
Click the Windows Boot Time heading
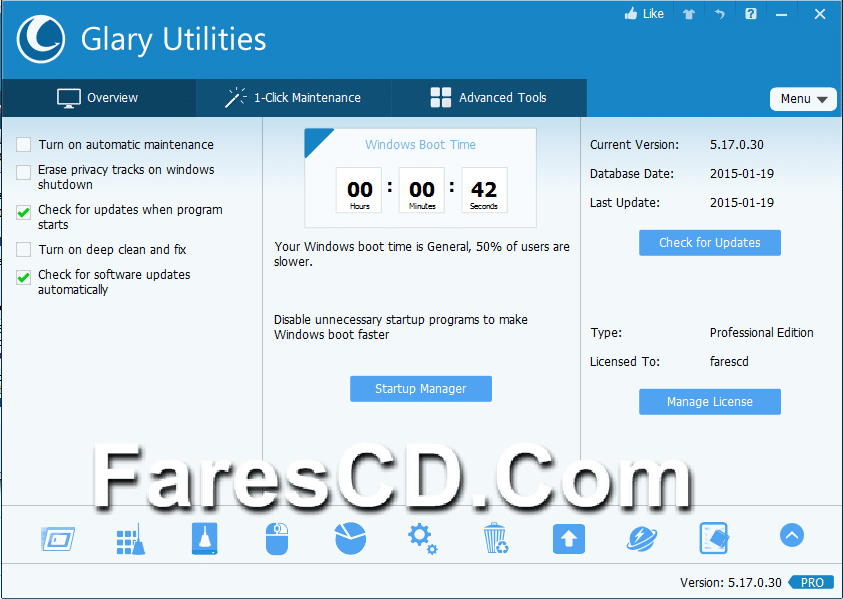point(420,145)
